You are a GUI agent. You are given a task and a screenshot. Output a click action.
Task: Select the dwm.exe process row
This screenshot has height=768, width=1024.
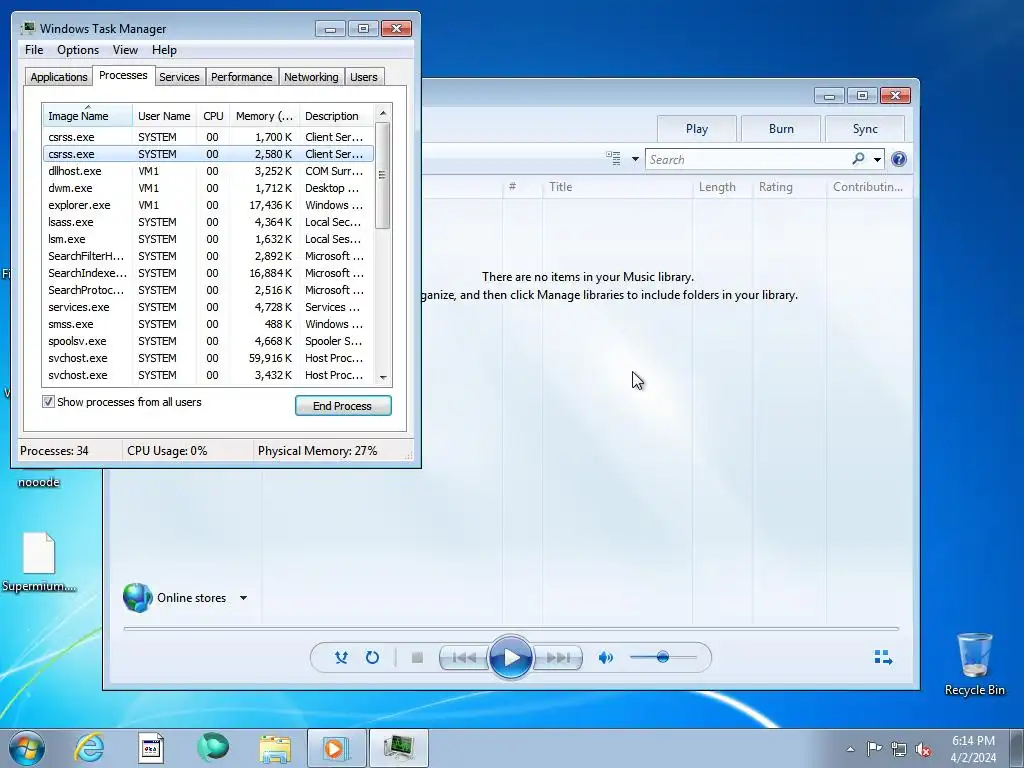(x=208, y=188)
